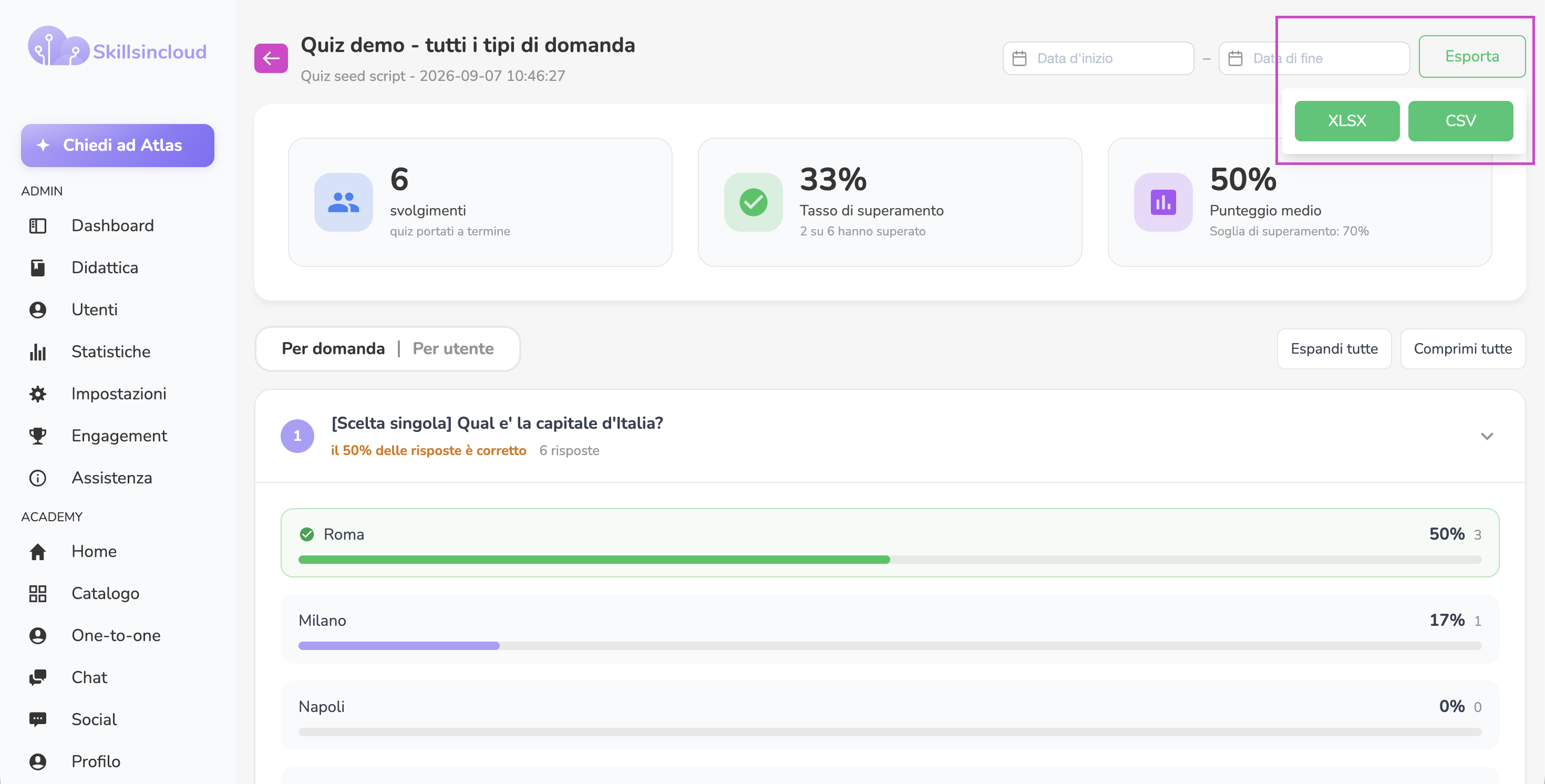Open the Didattica section book icon
The width and height of the screenshot is (1545, 784).
pyautogui.click(x=38, y=267)
